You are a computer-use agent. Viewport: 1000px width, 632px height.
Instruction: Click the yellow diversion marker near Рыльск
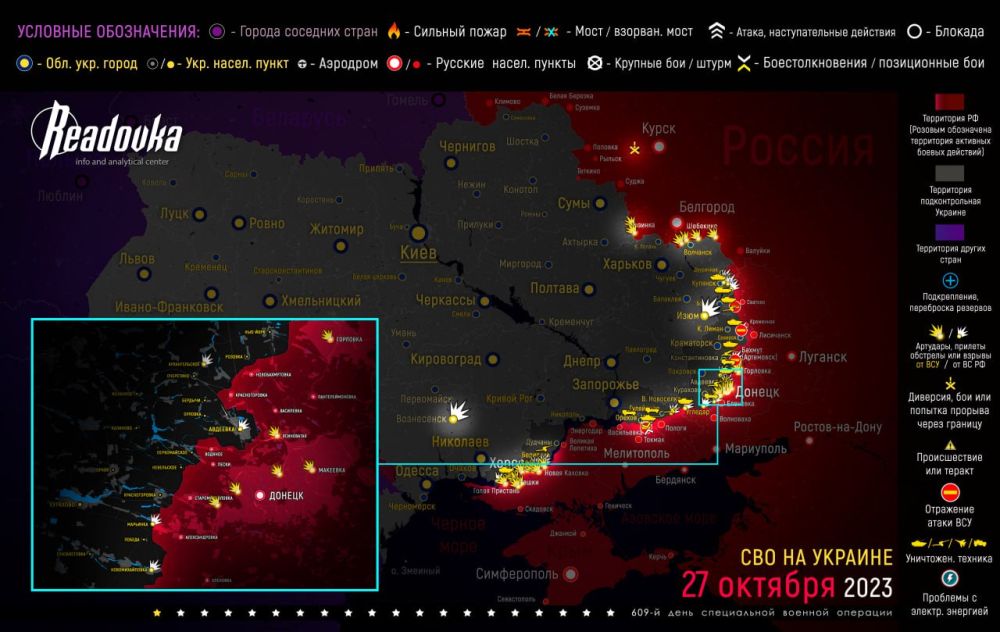[x=634, y=149]
